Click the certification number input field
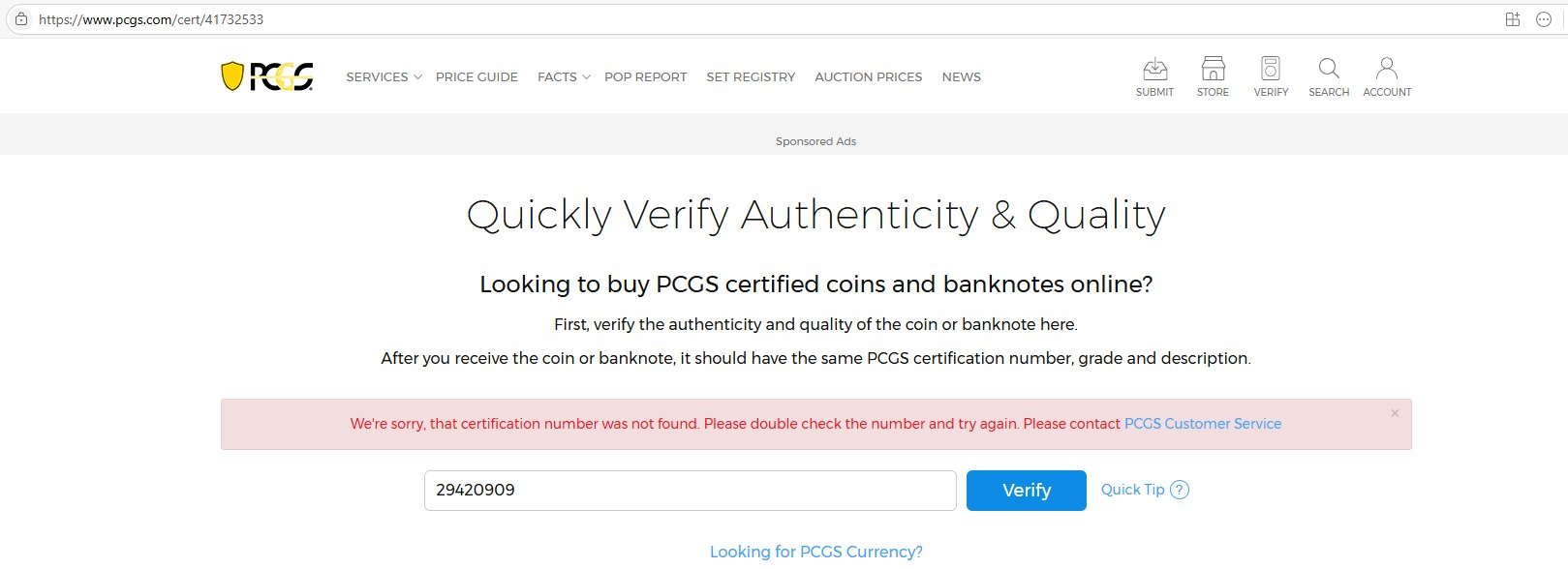Screen dimensions: 1568x569 [690, 491]
